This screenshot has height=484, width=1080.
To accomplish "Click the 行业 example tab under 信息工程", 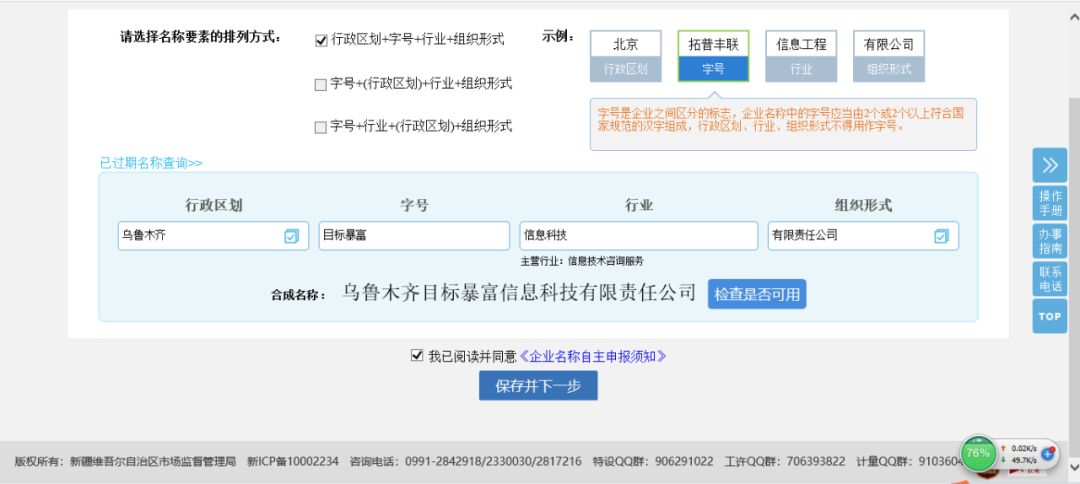I will point(801,69).
